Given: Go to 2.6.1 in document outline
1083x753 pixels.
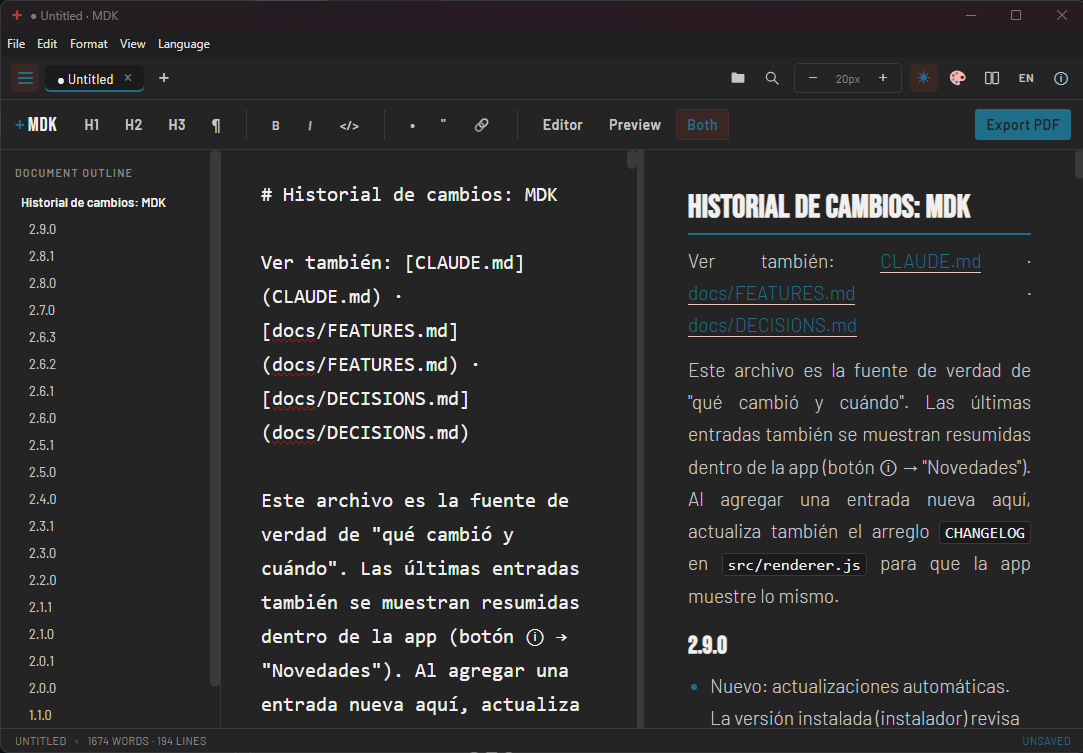Looking at the screenshot, I should click(41, 391).
